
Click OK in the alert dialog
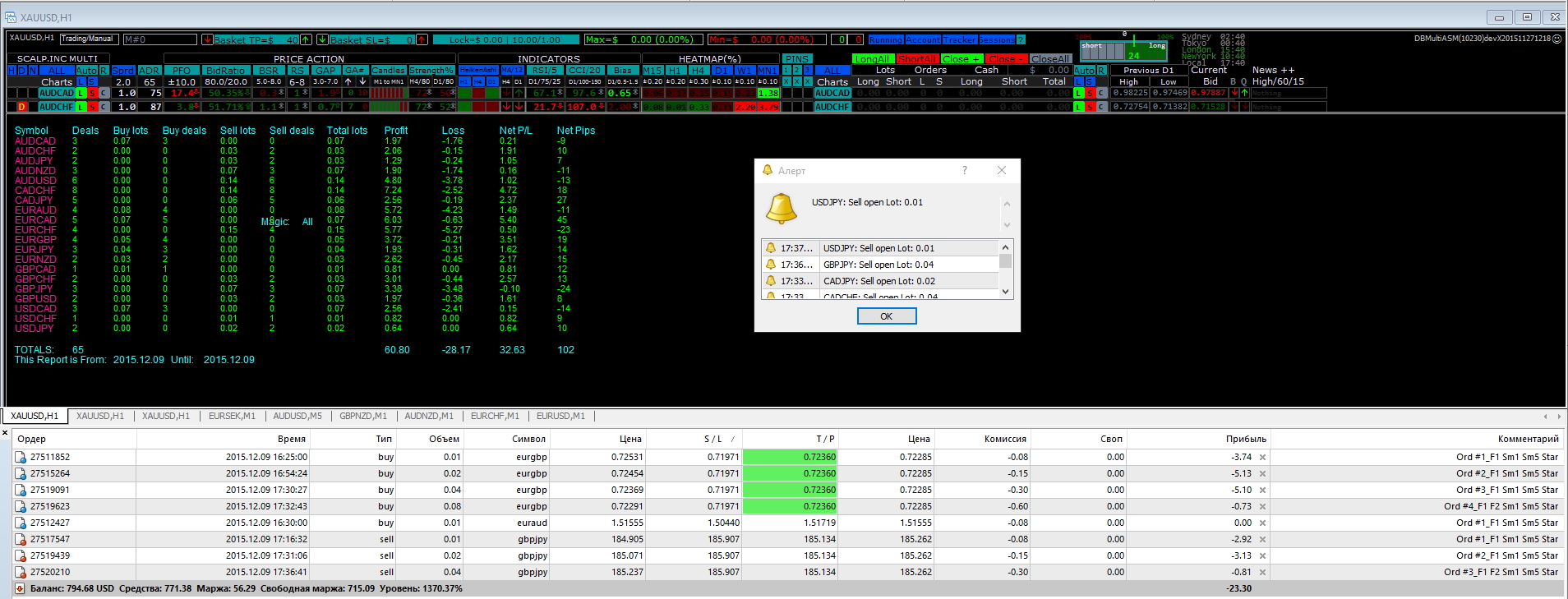point(887,316)
